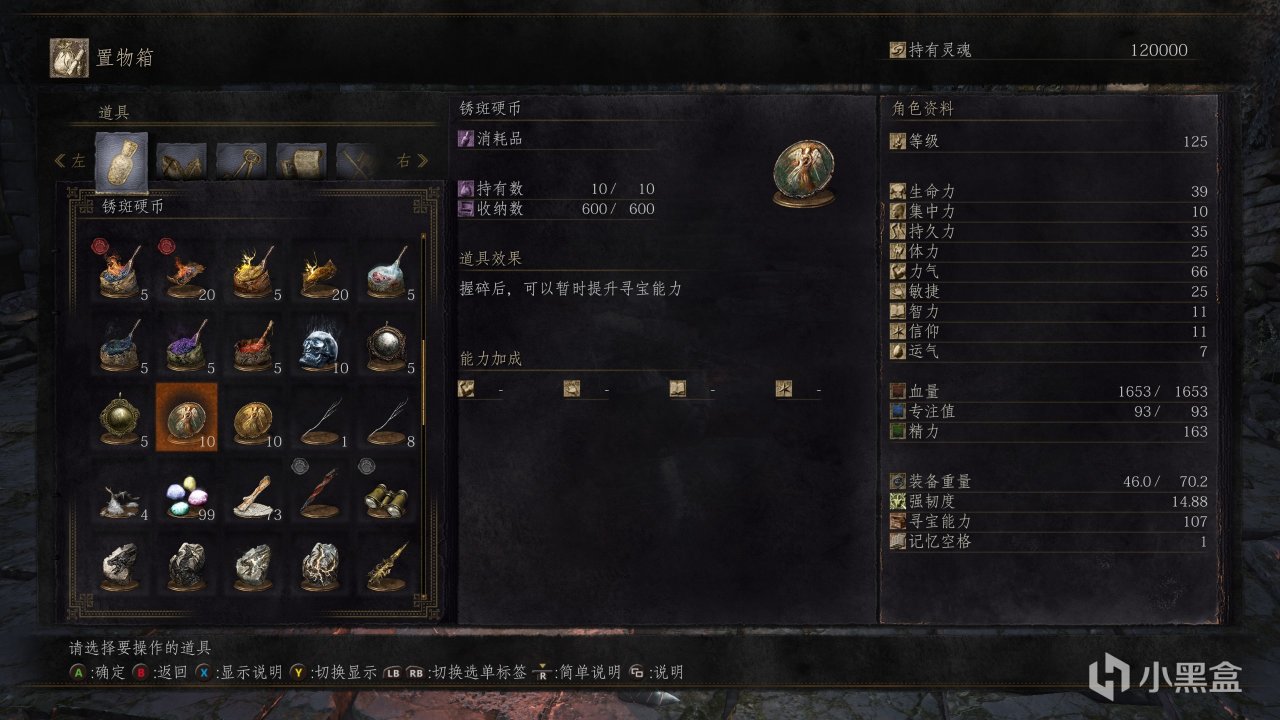
Task: Open the key-ring category tab
Action: click(241, 161)
